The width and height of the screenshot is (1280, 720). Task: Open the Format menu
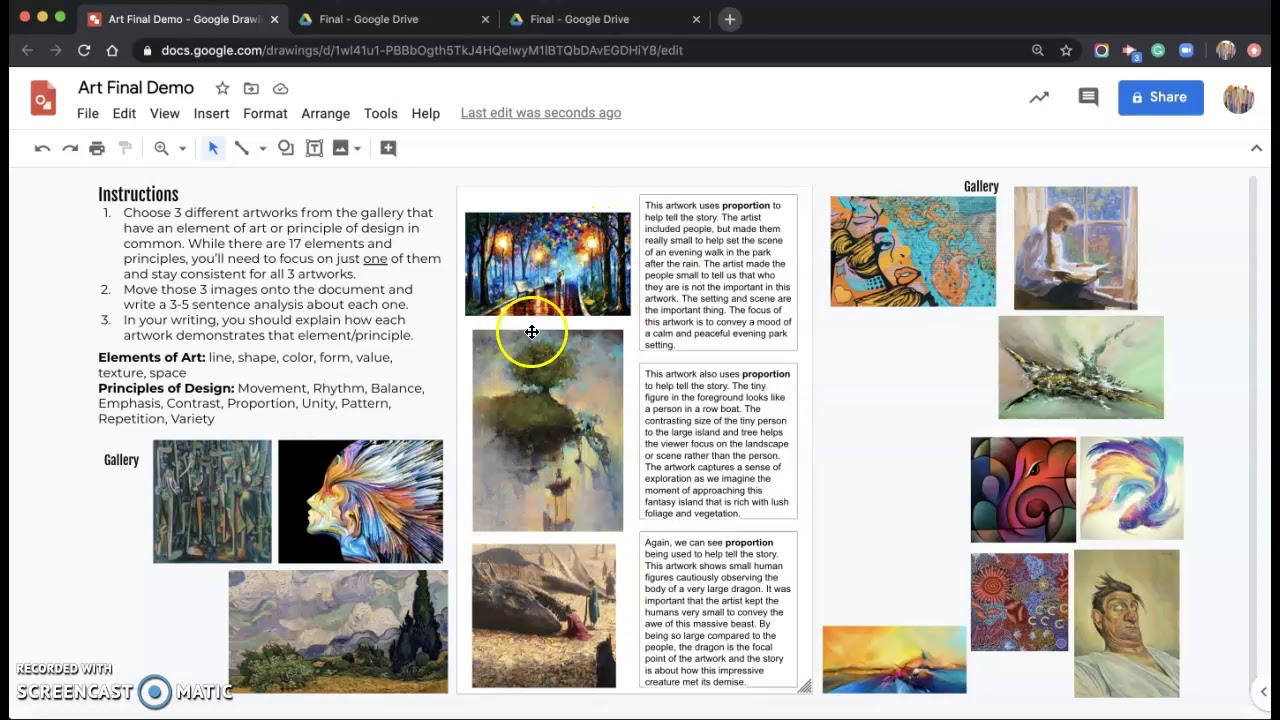click(x=265, y=113)
